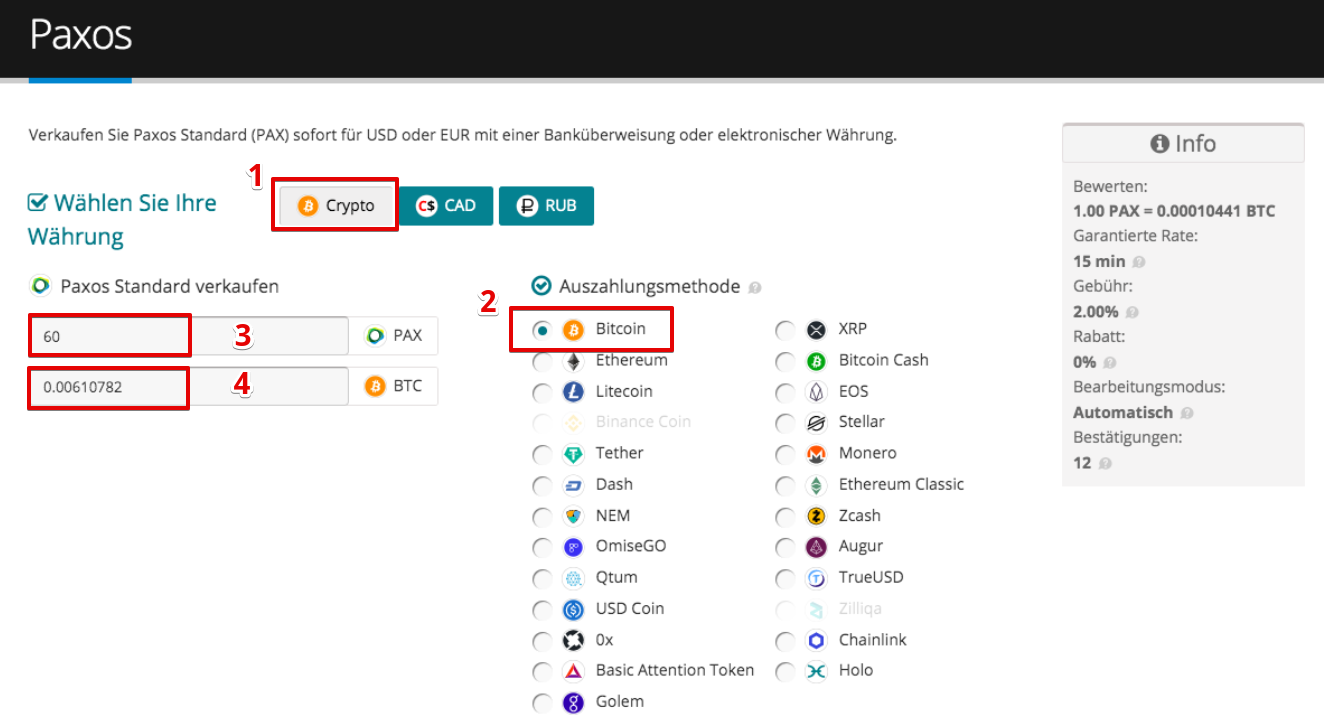Click the help icon next to 0% Rabatt
Screen dimensions: 1324x722
(1110, 362)
